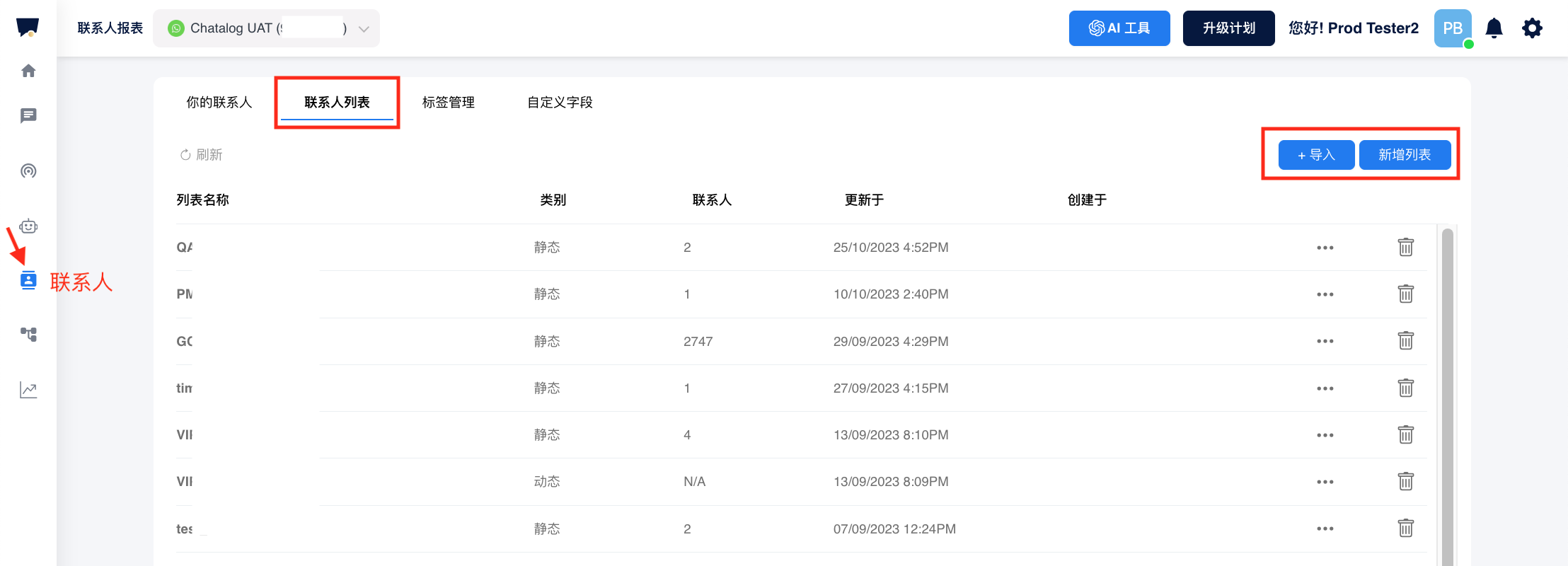Click the 新增列表 button
Viewport: 1568px width, 566px height.
pyautogui.click(x=1405, y=155)
